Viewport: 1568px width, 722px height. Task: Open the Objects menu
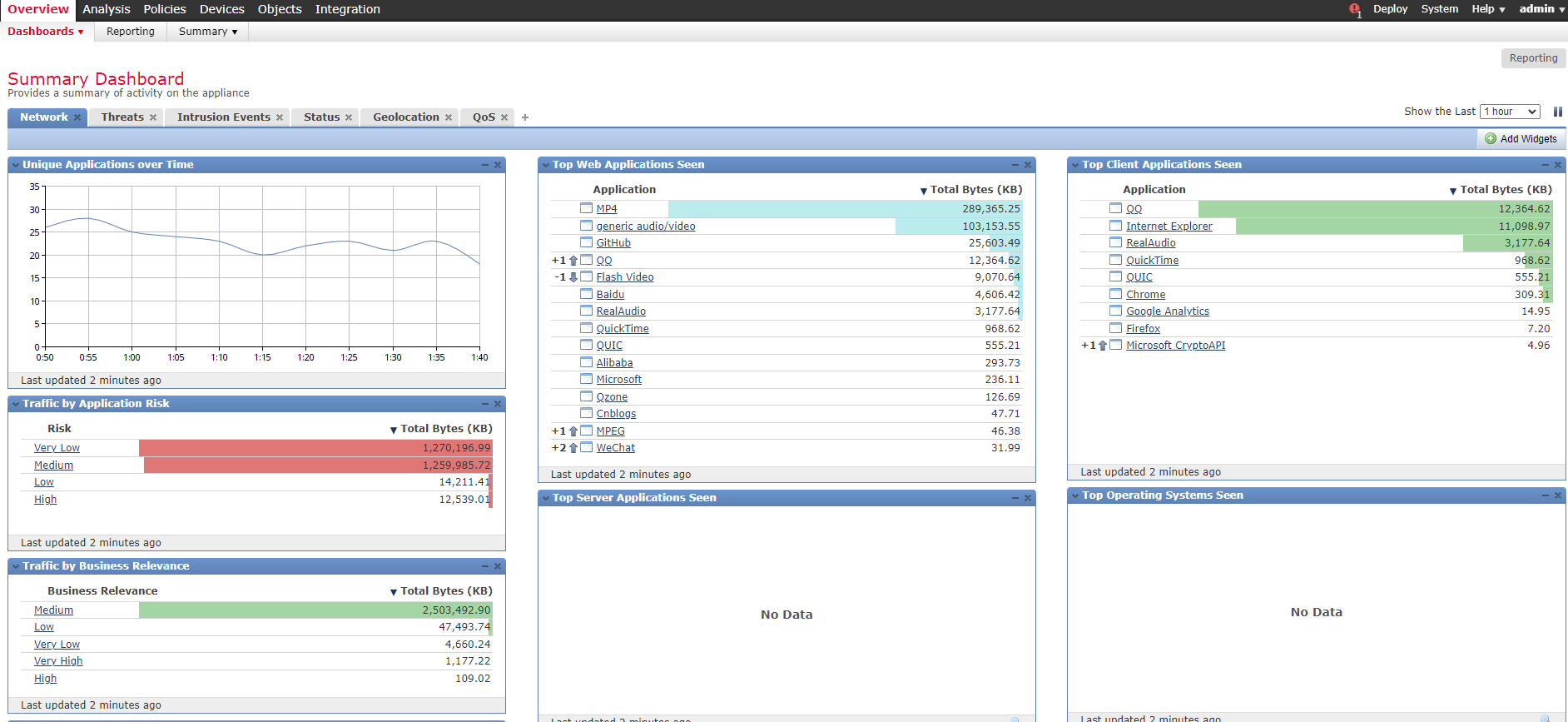[x=280, y=9]
